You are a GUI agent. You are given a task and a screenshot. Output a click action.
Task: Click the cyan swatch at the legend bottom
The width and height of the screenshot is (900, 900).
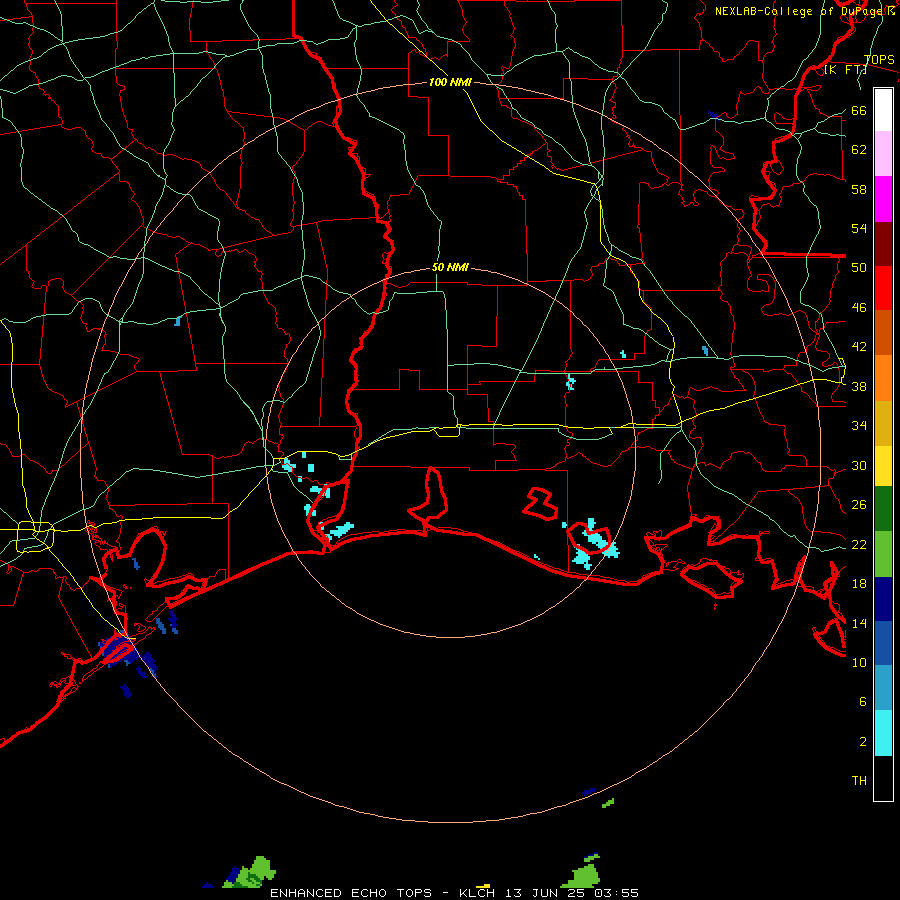point(883,733)
